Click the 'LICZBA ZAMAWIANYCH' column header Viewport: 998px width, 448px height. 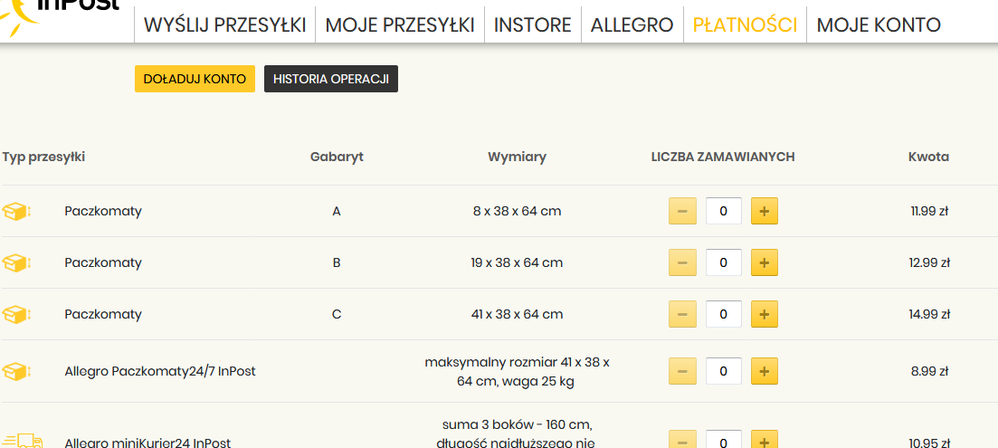(x=723, y=157)
